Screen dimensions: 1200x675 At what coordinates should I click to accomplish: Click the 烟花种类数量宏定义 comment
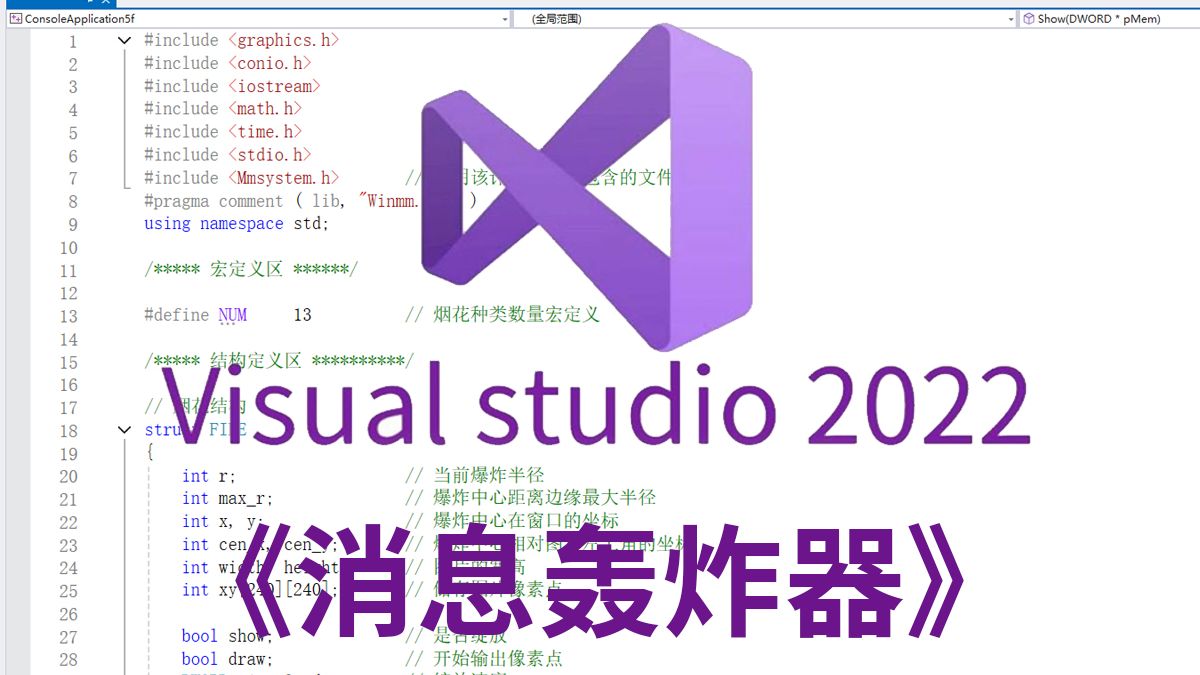(502, 316)
